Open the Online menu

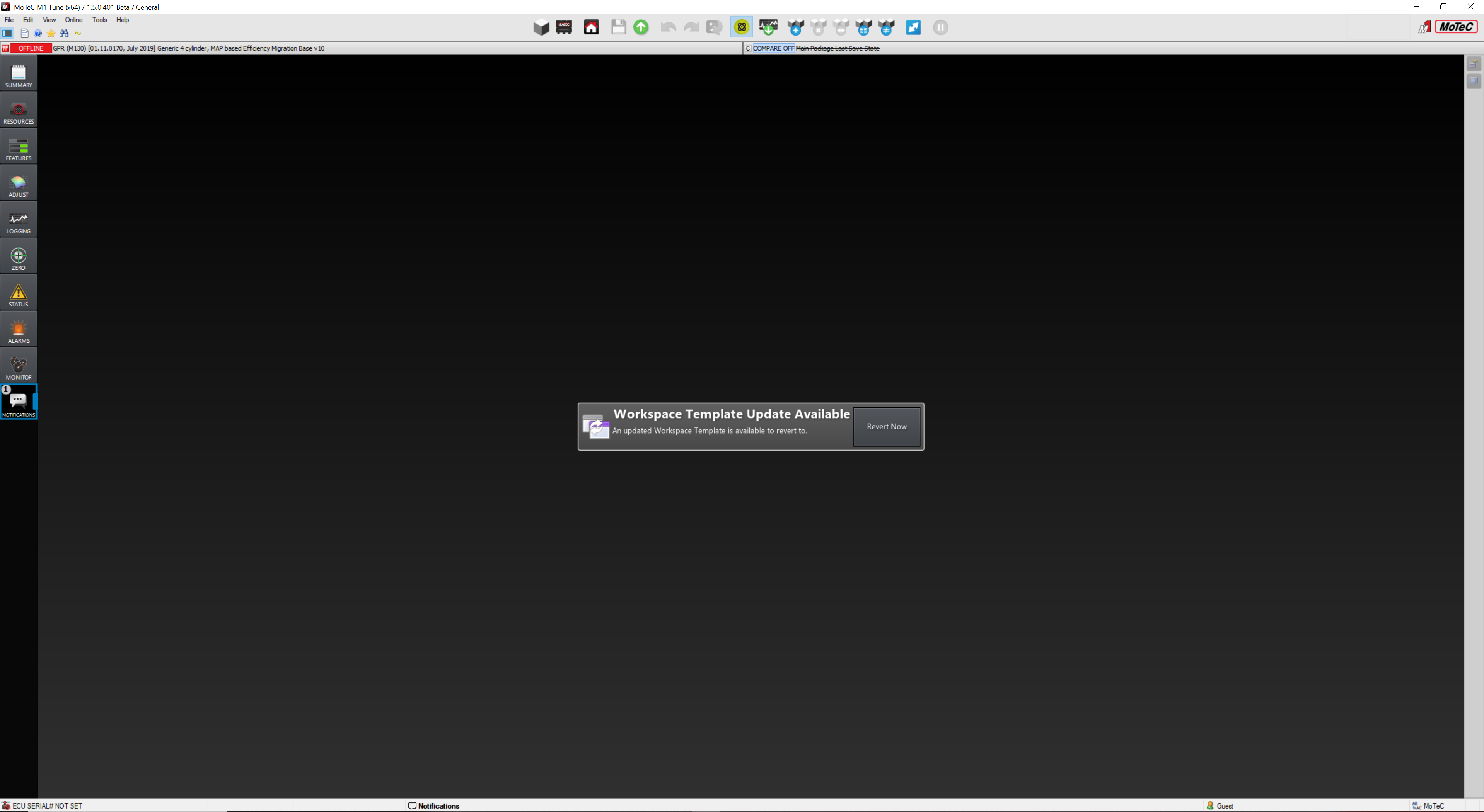[74, 20]
